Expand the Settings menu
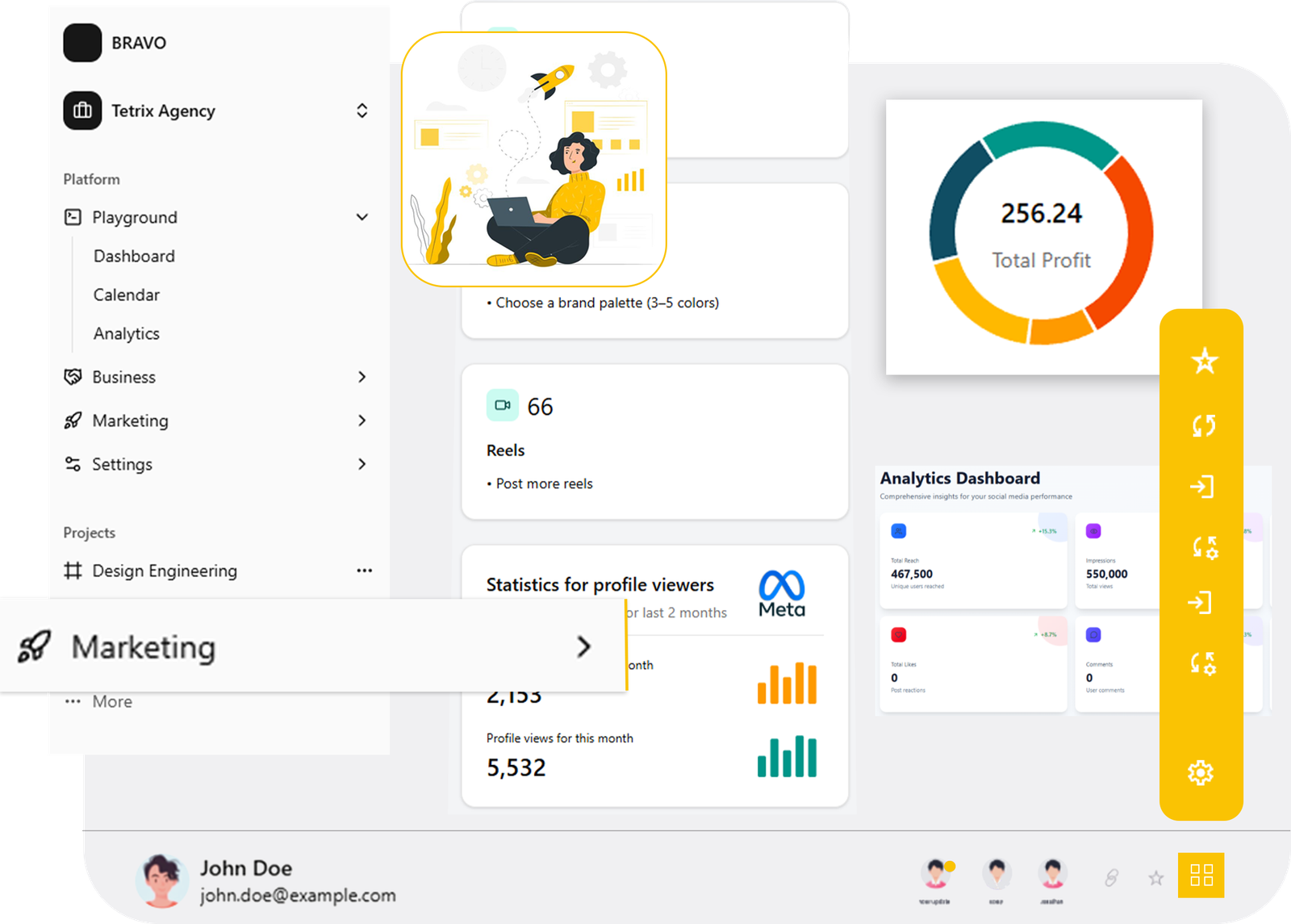The image size is (1291, 924). pos(361,464)
